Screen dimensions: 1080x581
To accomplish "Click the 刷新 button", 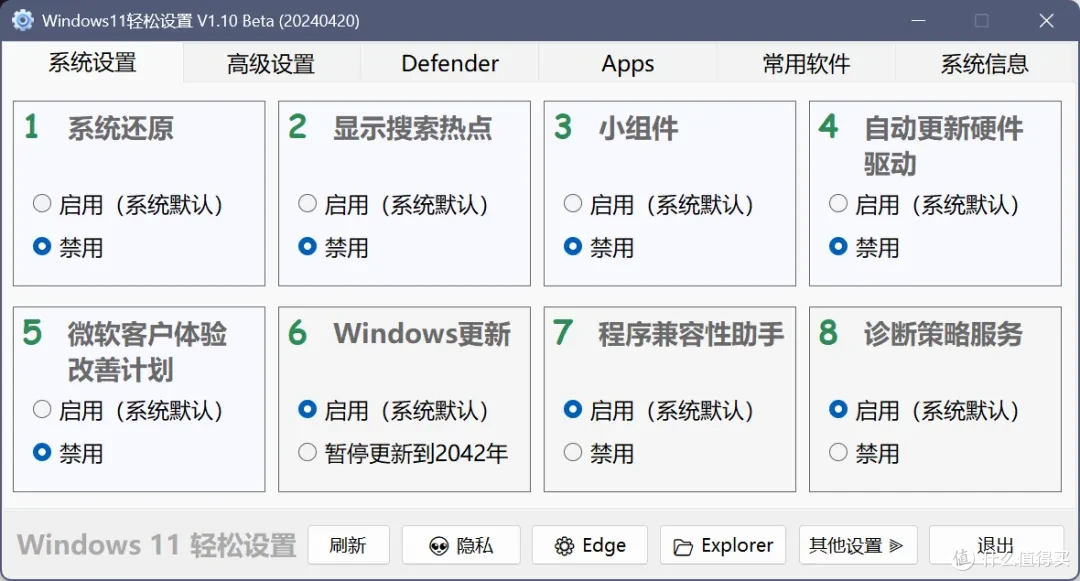I will [x=349, y=545].
